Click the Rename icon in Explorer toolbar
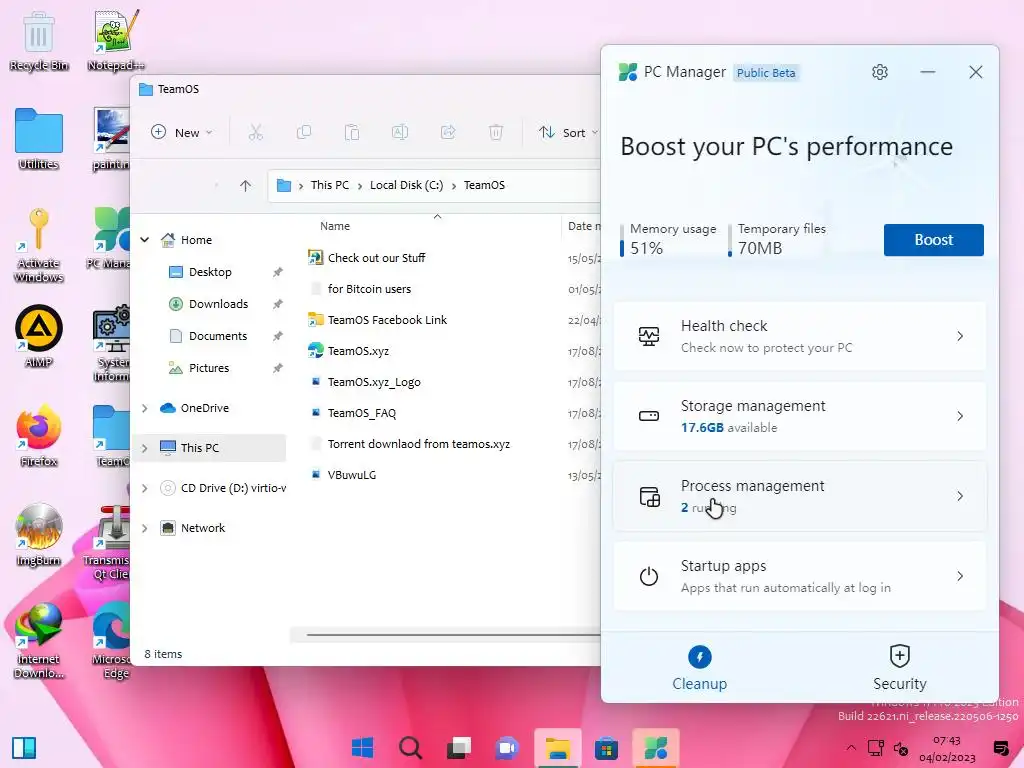1024x768 pixels. click(x=400, y=133)
